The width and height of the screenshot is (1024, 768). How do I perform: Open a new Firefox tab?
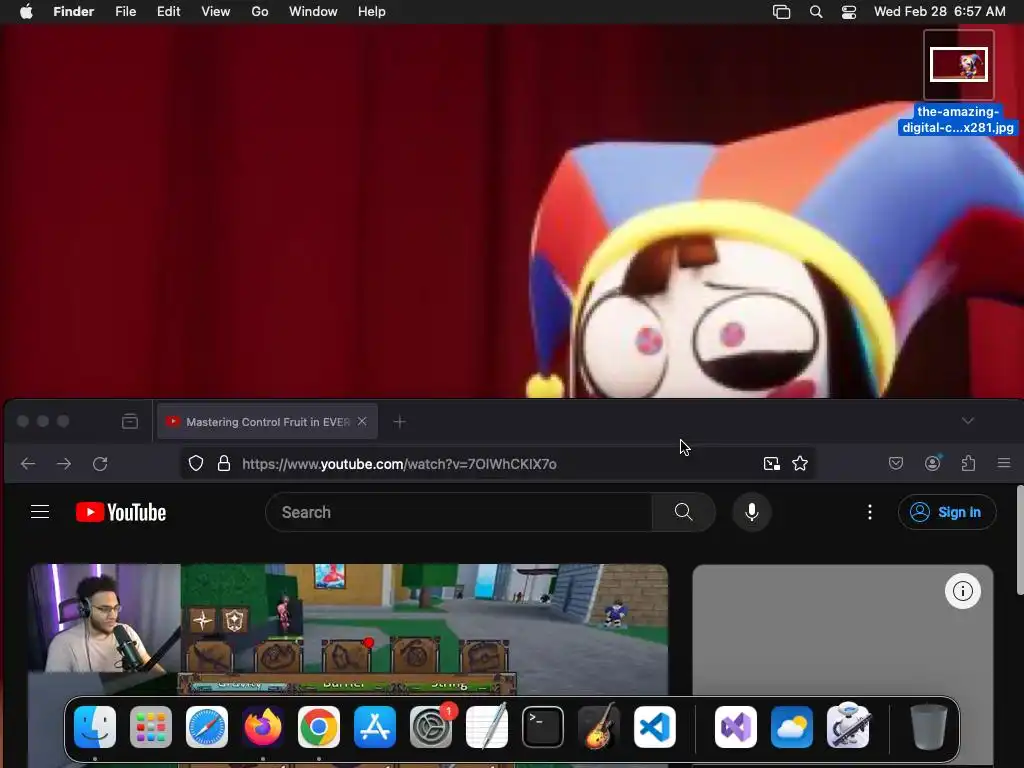coord(400,422)
